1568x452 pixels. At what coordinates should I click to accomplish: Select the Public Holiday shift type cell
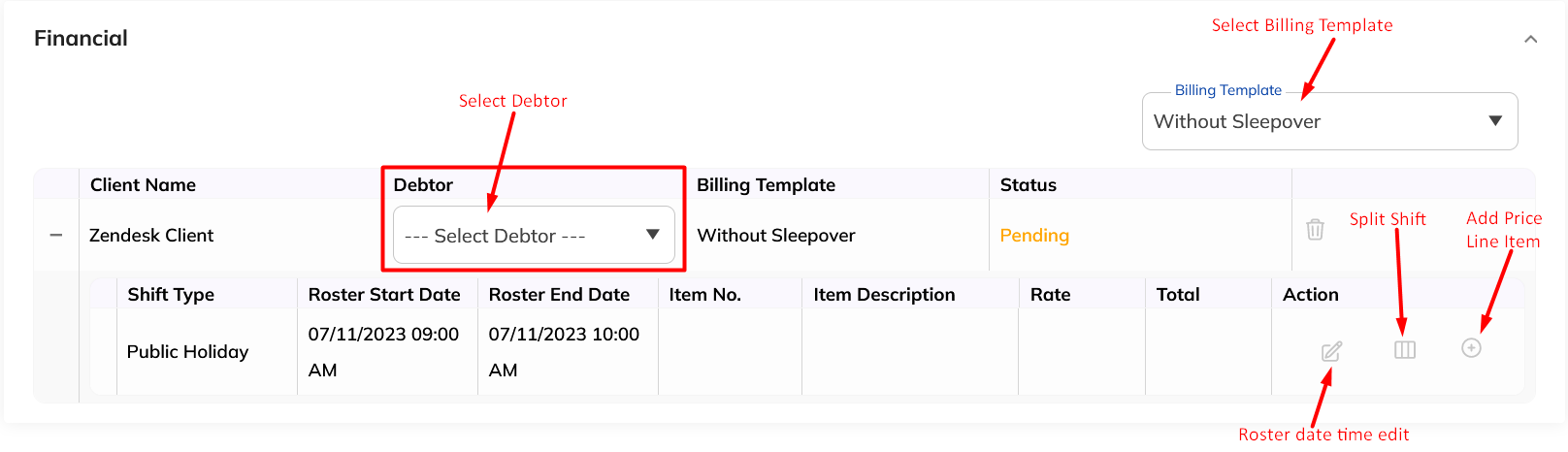[x=187, y=352]
